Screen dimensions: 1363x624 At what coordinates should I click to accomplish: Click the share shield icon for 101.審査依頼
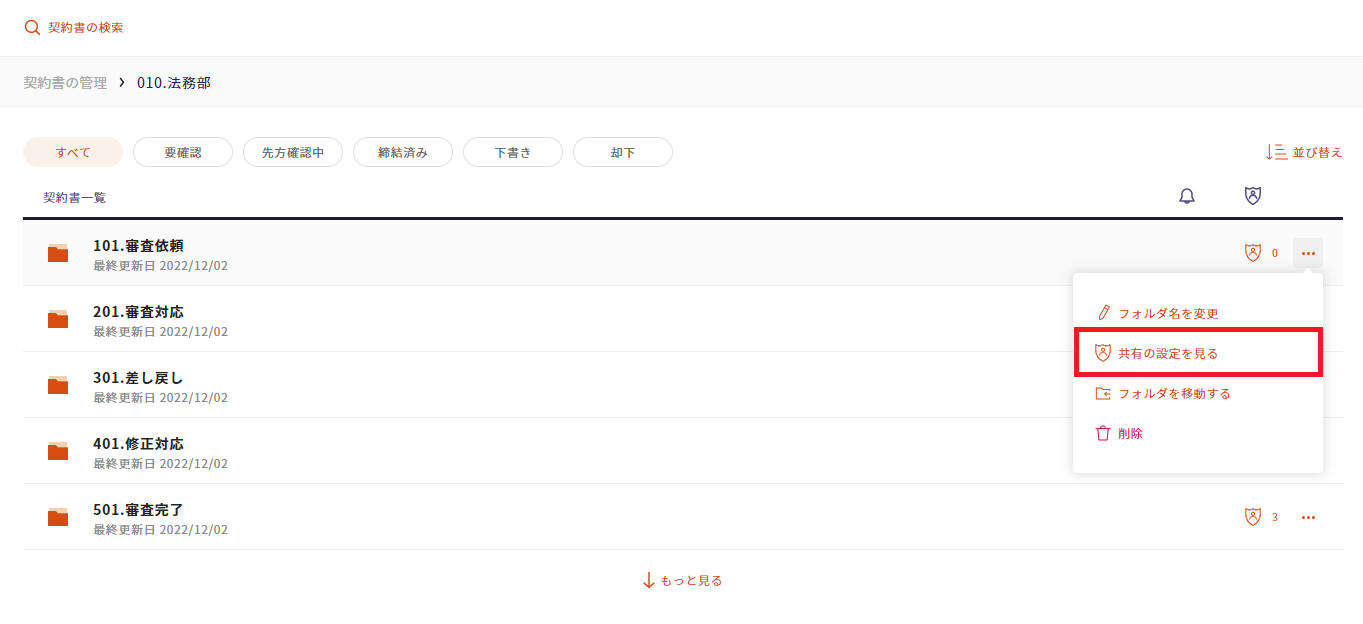(x=1253, y=253)
